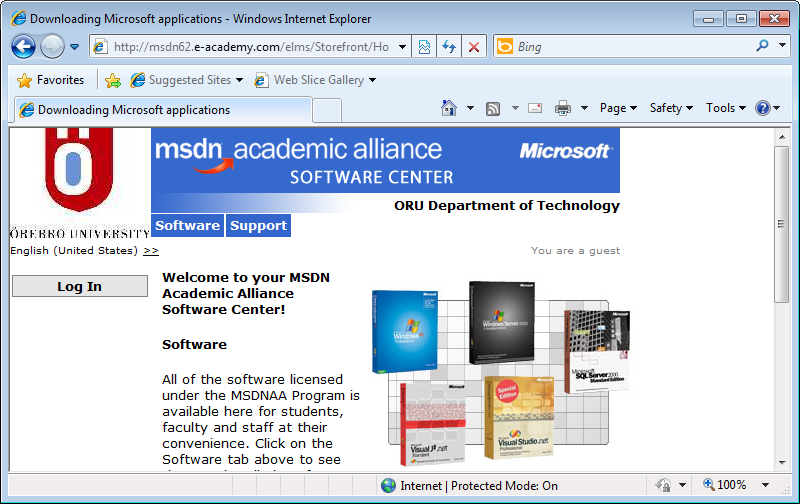The height and width of the screenshot is (504, 800).
Task: Open the Support tab on the page
Action: pyautogui.click(x=258, y=225)
